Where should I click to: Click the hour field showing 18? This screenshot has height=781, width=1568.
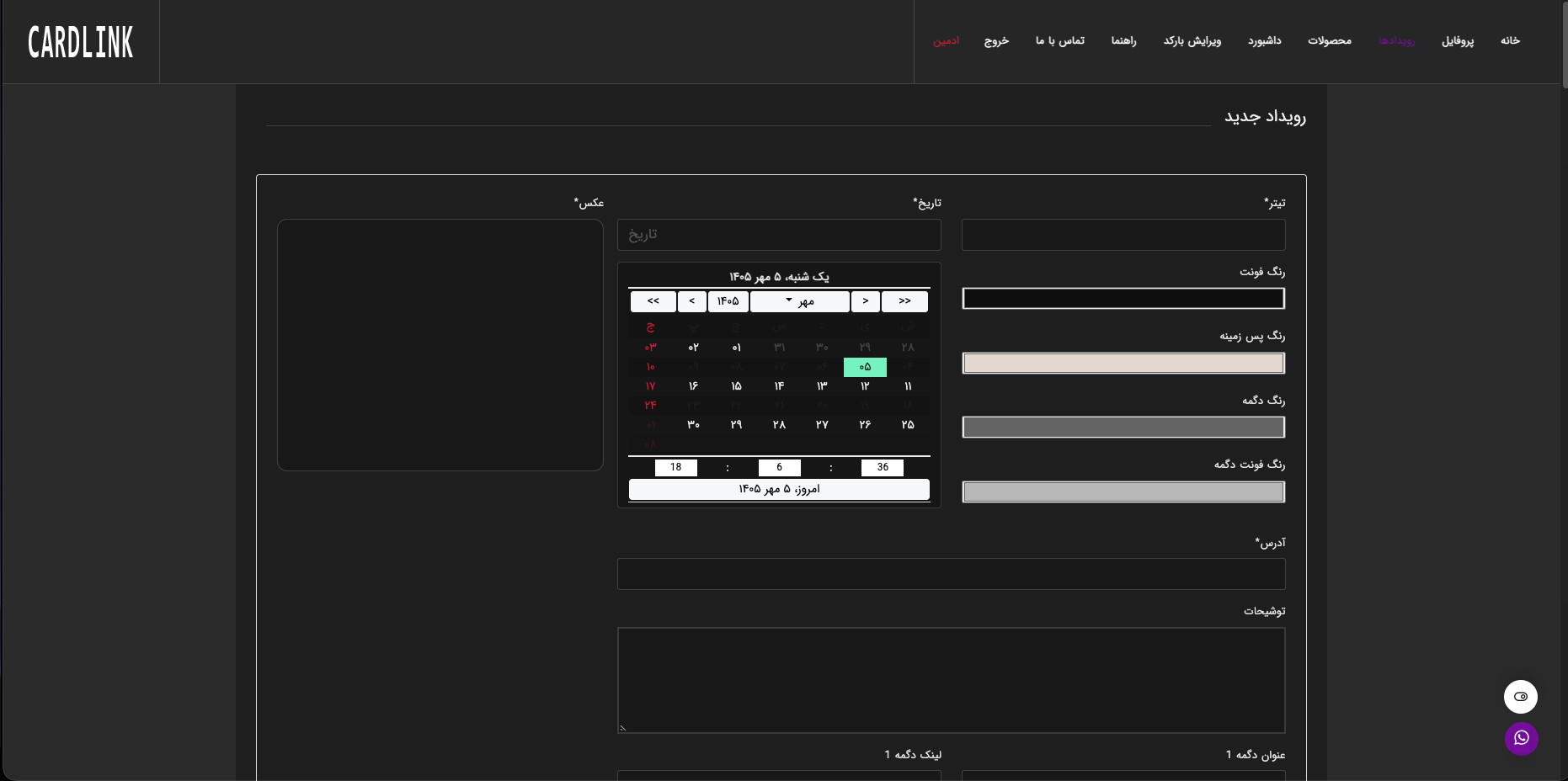(676, 467)
